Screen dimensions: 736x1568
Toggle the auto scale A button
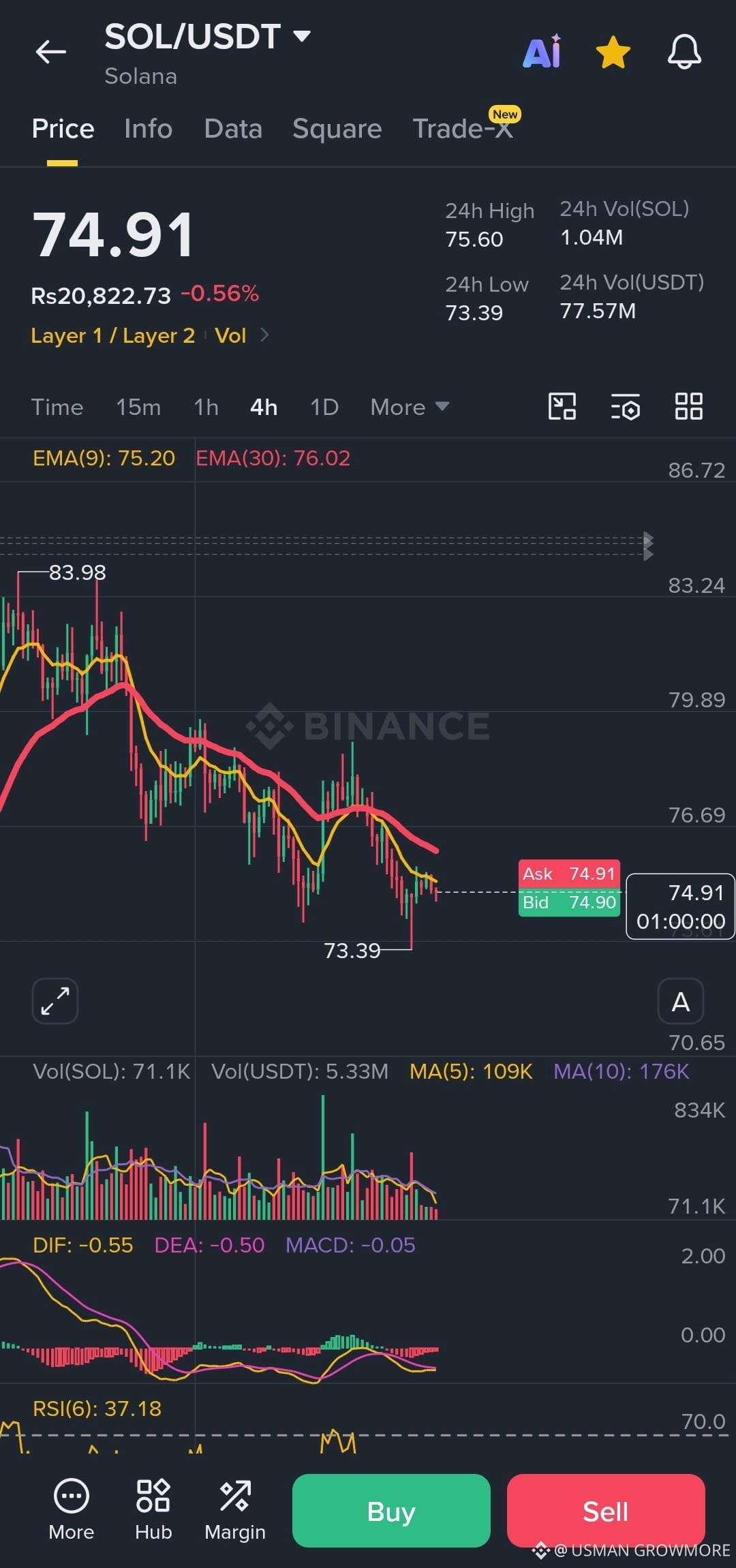[x=681, y=1001]
